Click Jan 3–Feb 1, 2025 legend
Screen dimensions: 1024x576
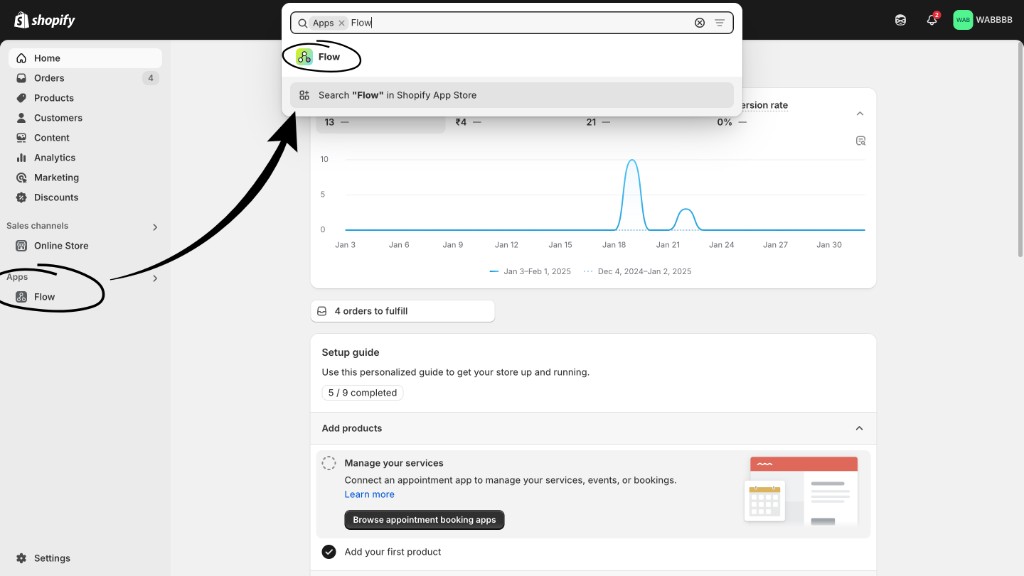530,271
